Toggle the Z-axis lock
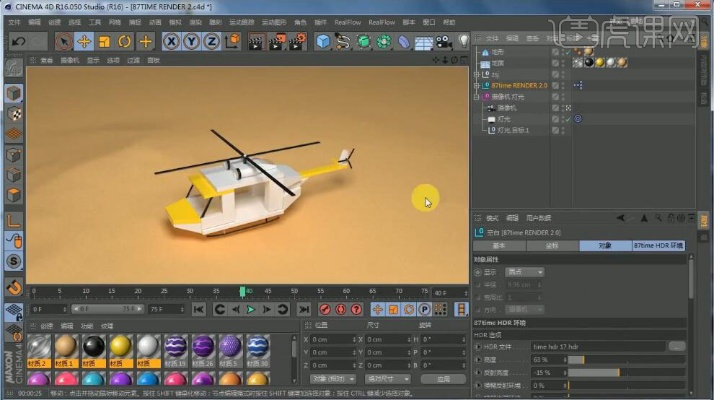This screenshot has width=714, height=400. (x=211, y=41)
